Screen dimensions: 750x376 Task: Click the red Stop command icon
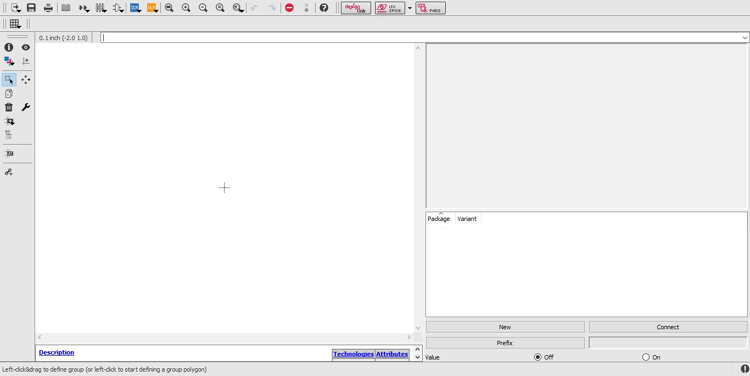point(289,8)
